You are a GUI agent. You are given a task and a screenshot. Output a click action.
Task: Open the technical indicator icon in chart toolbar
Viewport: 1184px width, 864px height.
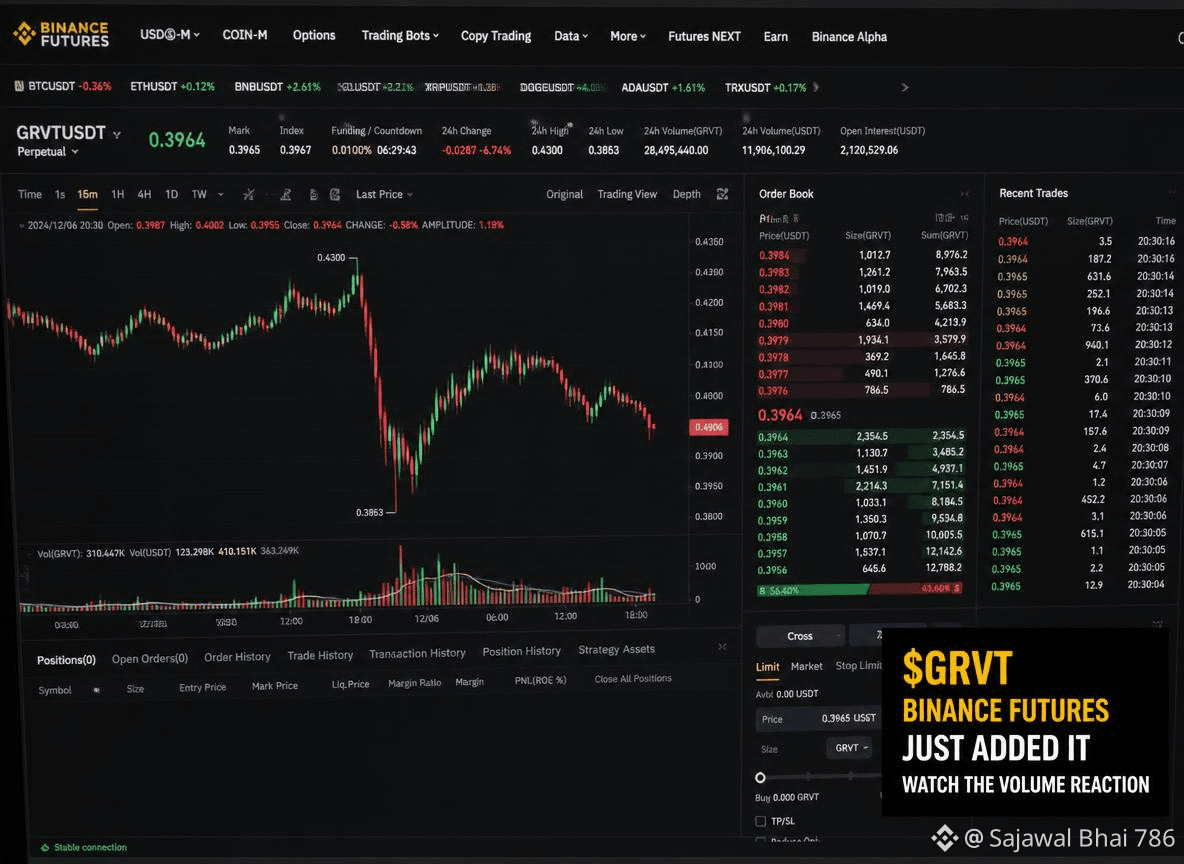tap(285, 195)
